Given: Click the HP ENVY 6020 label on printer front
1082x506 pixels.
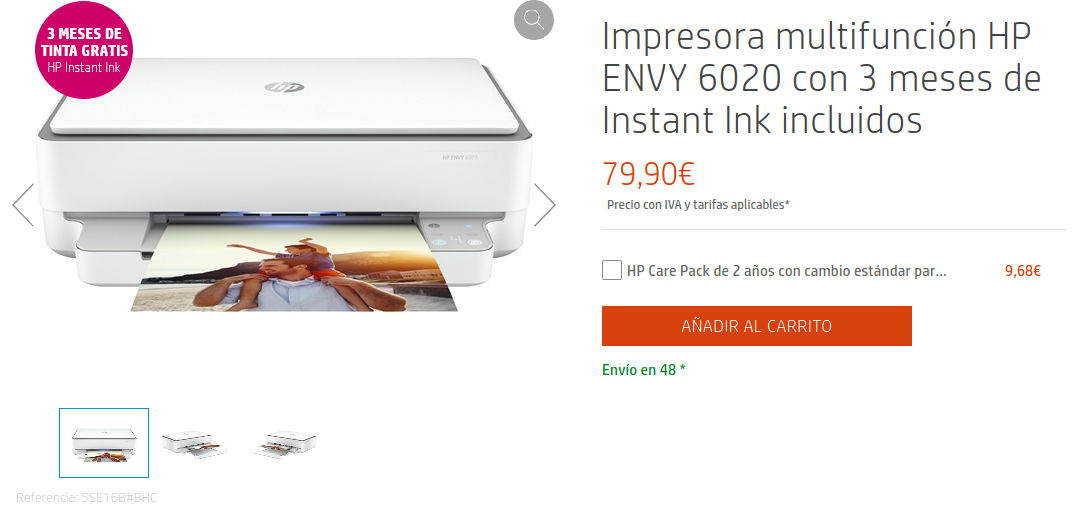Looking at the screenshot, I should [460, 157].
